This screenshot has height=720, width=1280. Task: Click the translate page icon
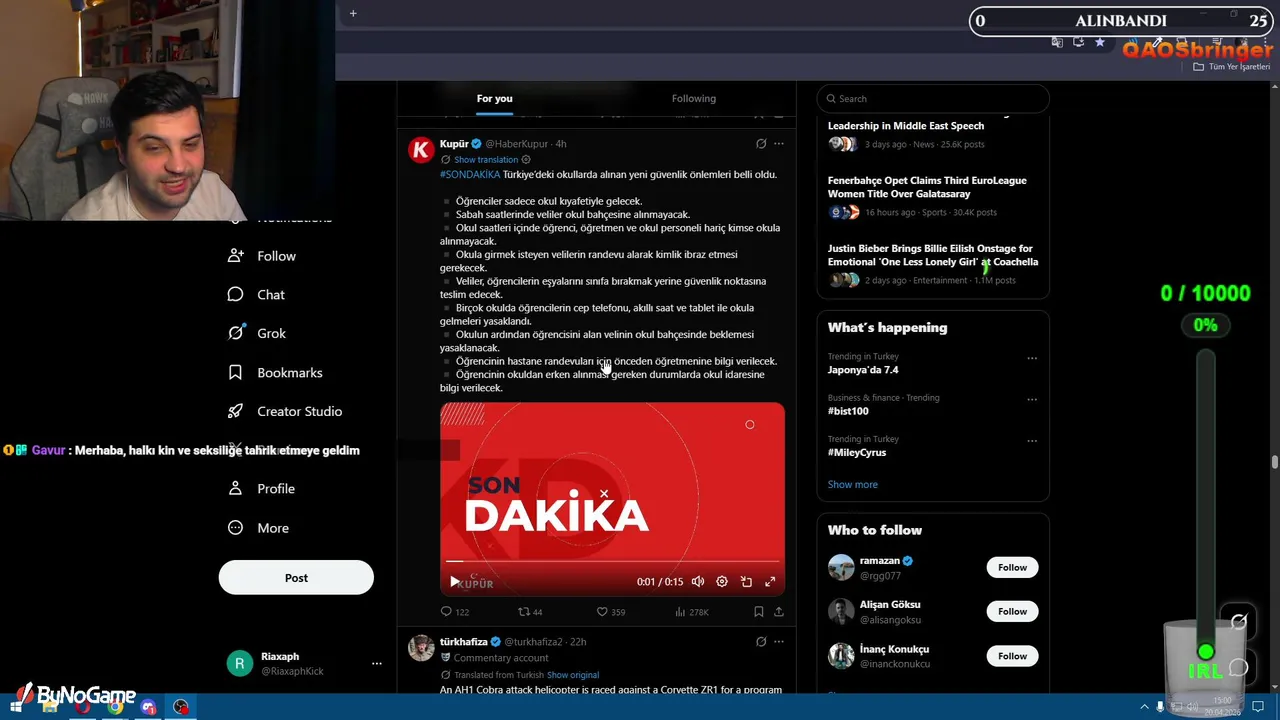click(x=1057, y=42)
